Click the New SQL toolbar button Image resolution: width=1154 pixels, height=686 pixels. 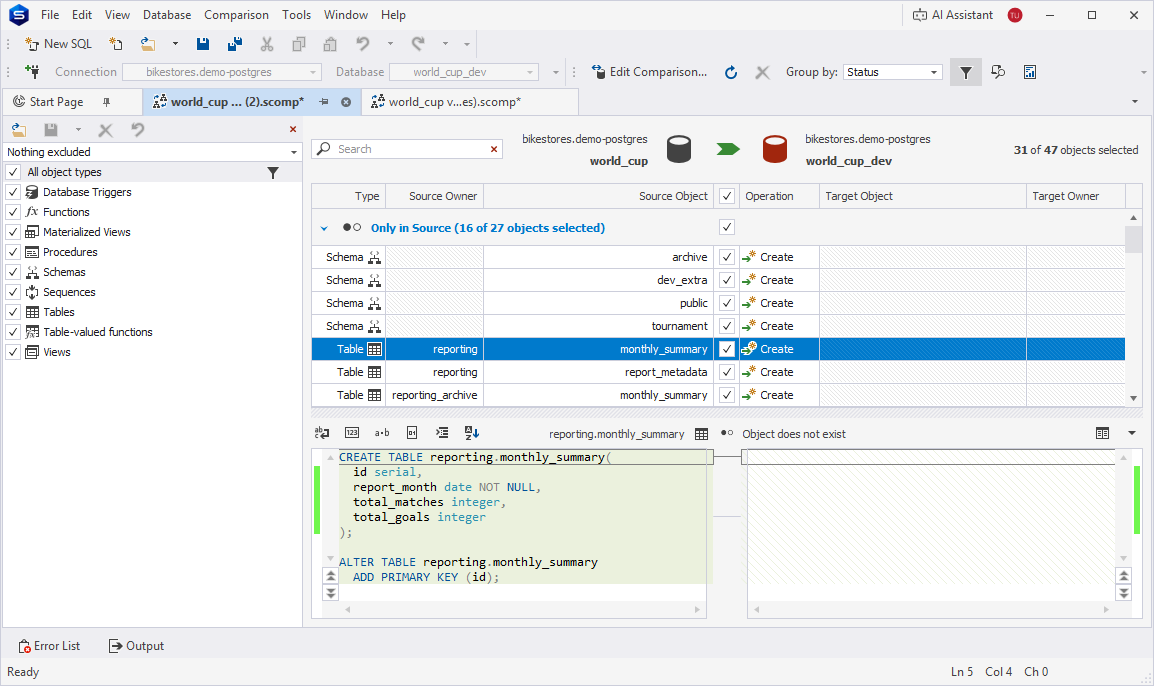58,44
